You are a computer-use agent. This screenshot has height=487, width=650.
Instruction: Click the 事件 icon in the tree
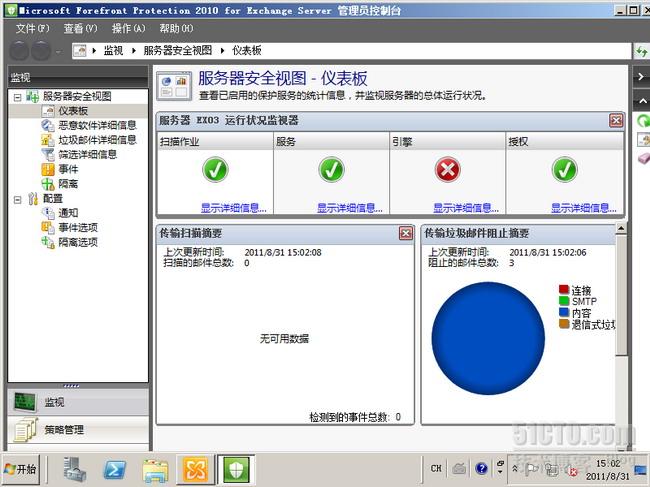48,169
